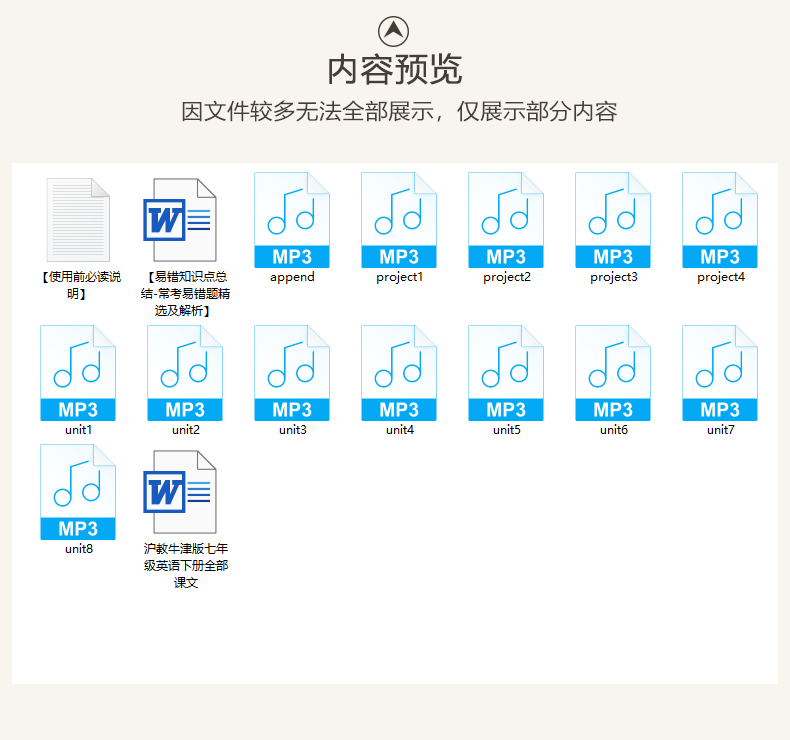Open the 易错知识点总结 Word document icon
Viewport: 790px width, 740px height.
pyautogui.click(x=180, y=220)
